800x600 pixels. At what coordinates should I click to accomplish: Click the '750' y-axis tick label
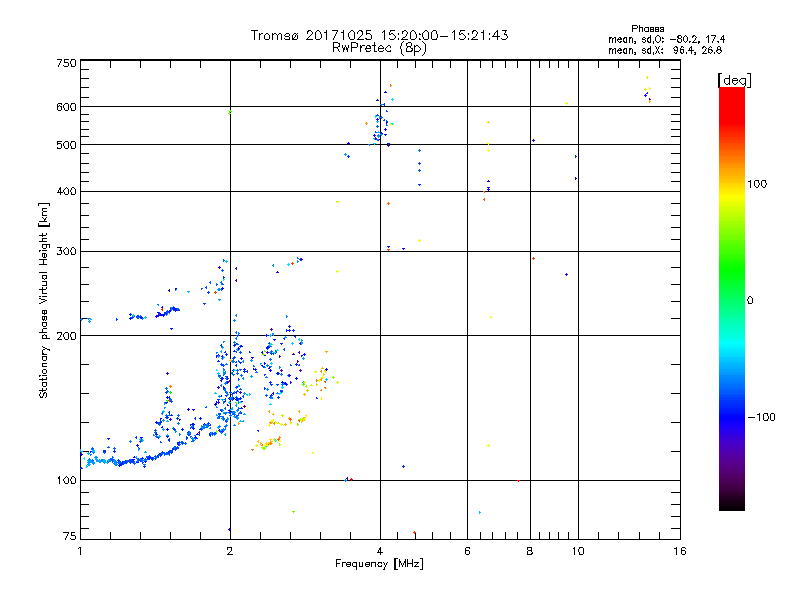click(x=66, y=63)
